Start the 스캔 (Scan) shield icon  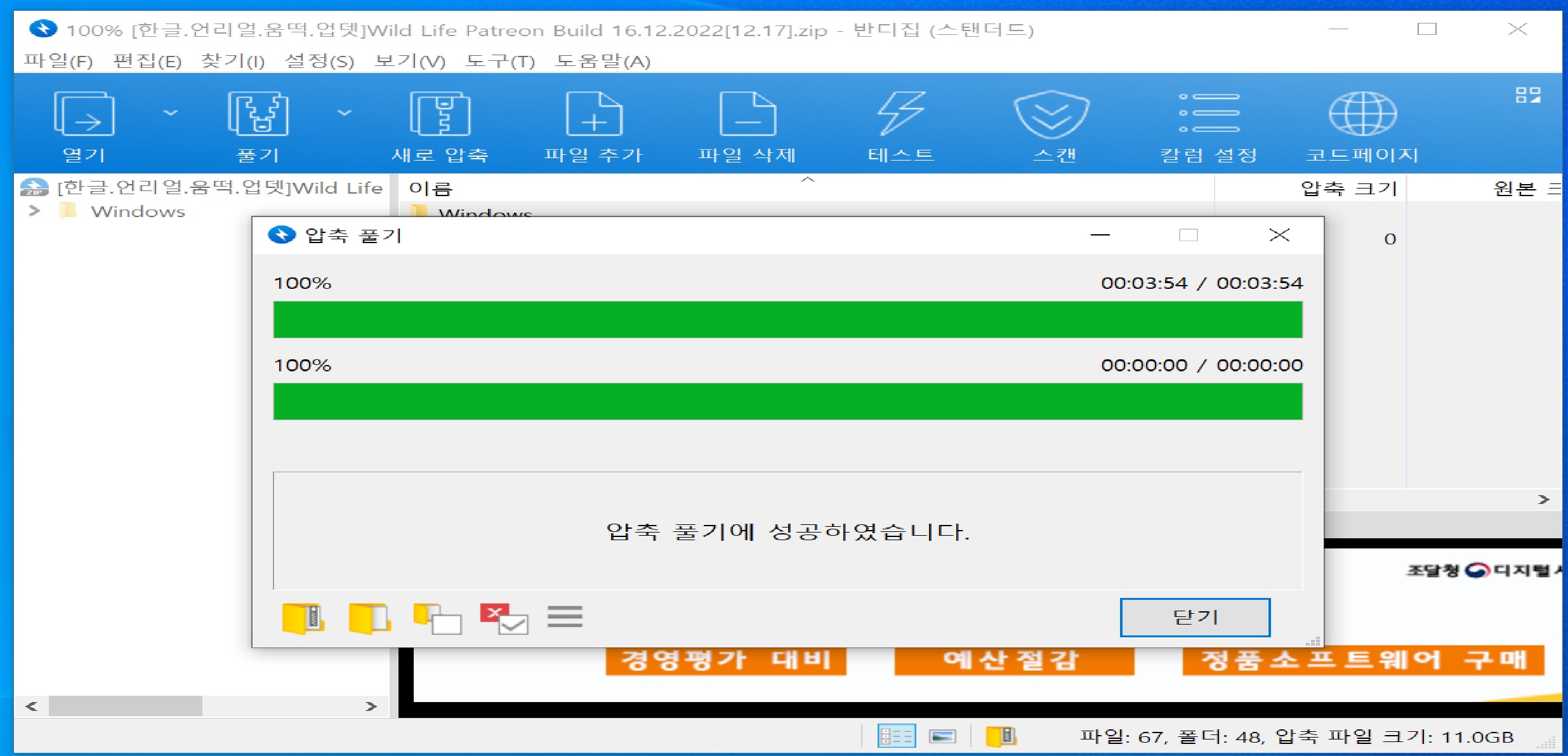pyautogui.click(x=1052, y=114)
